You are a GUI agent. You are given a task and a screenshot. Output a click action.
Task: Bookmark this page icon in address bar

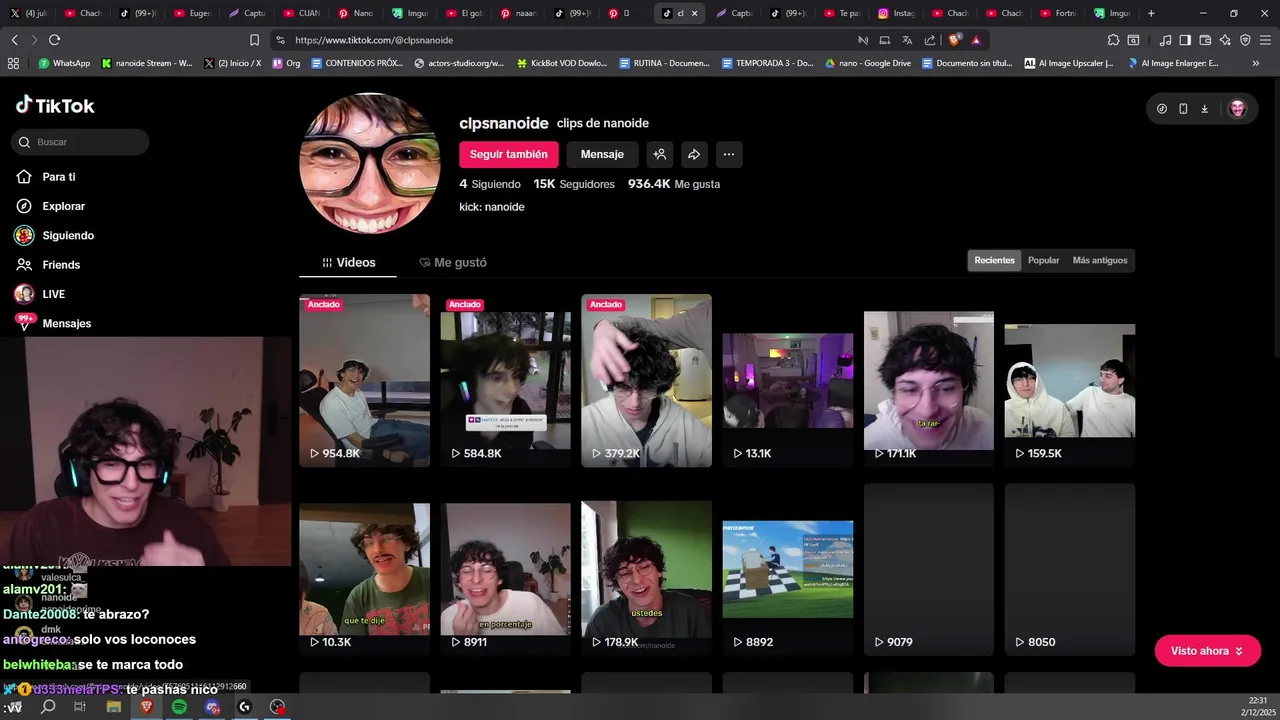254,40
